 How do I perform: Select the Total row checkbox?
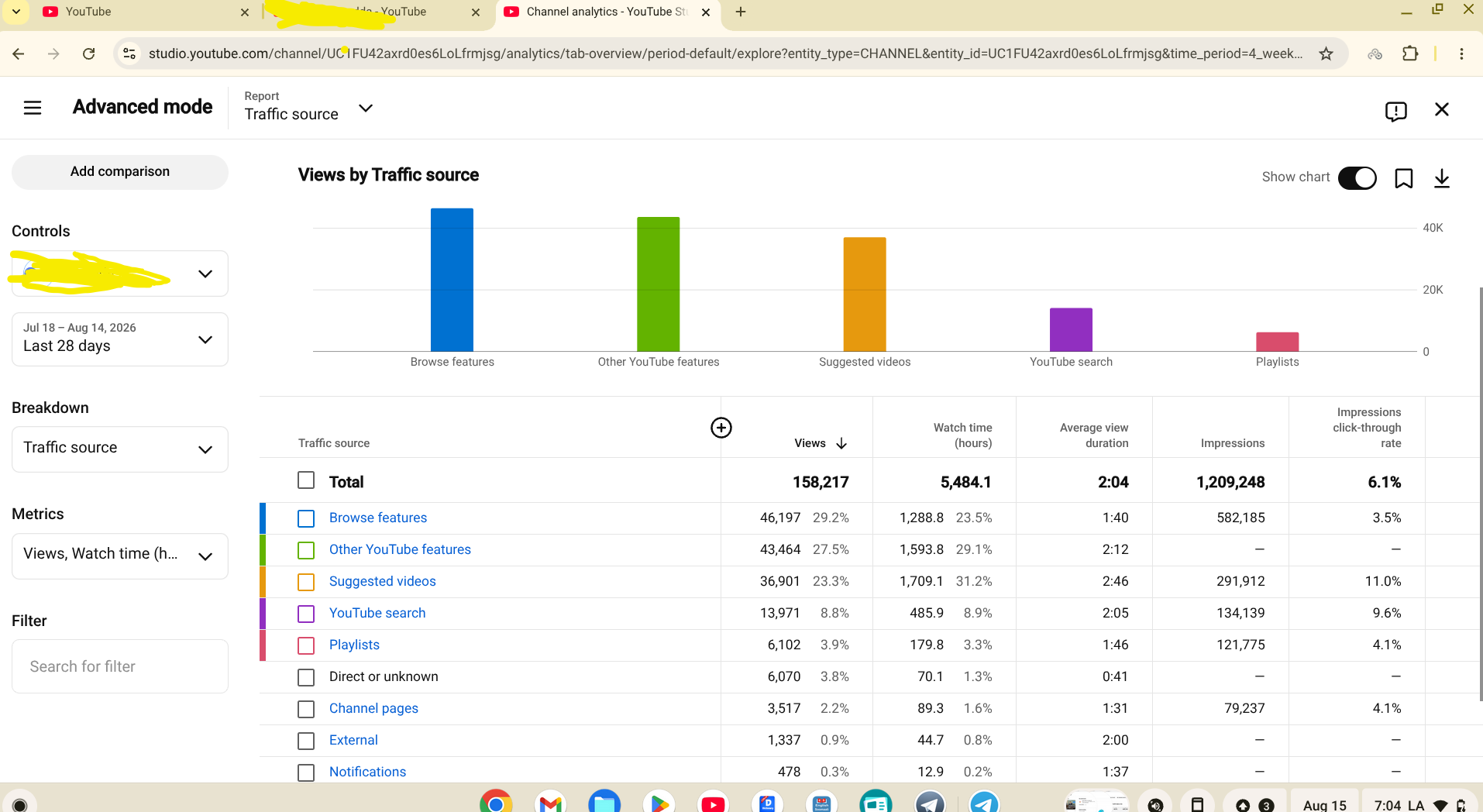tap(306, 480)
